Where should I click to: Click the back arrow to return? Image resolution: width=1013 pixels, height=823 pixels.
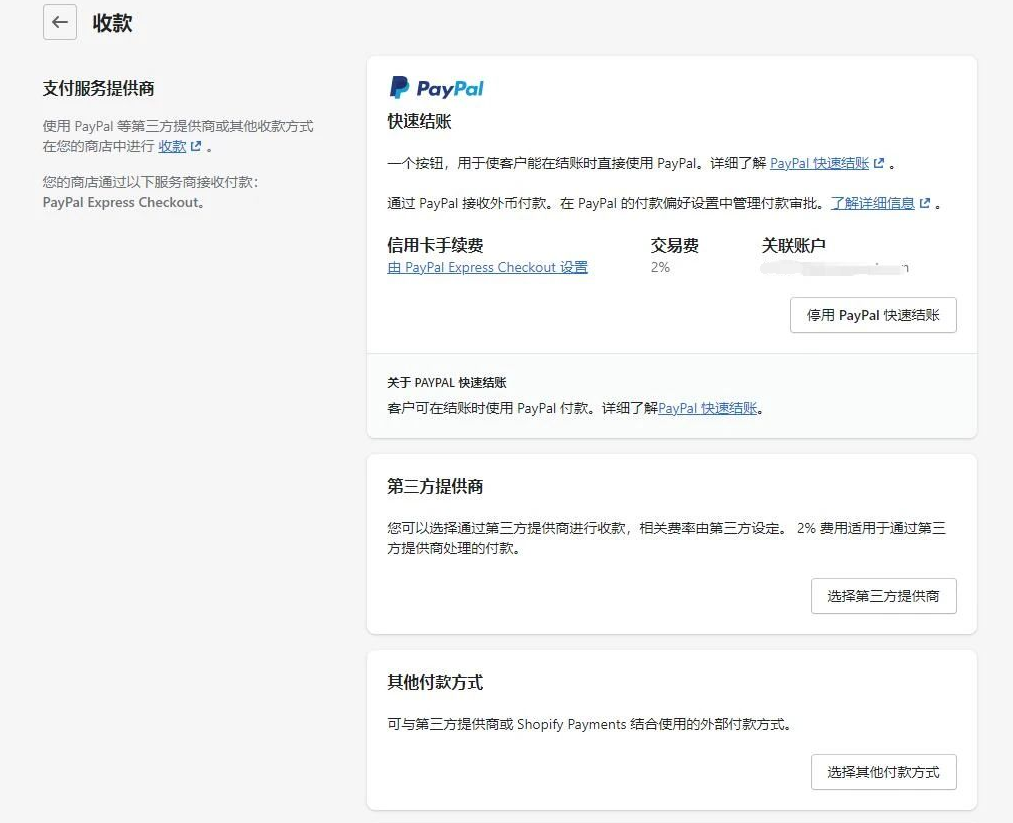pyautogui.click(x=59, y=22)
